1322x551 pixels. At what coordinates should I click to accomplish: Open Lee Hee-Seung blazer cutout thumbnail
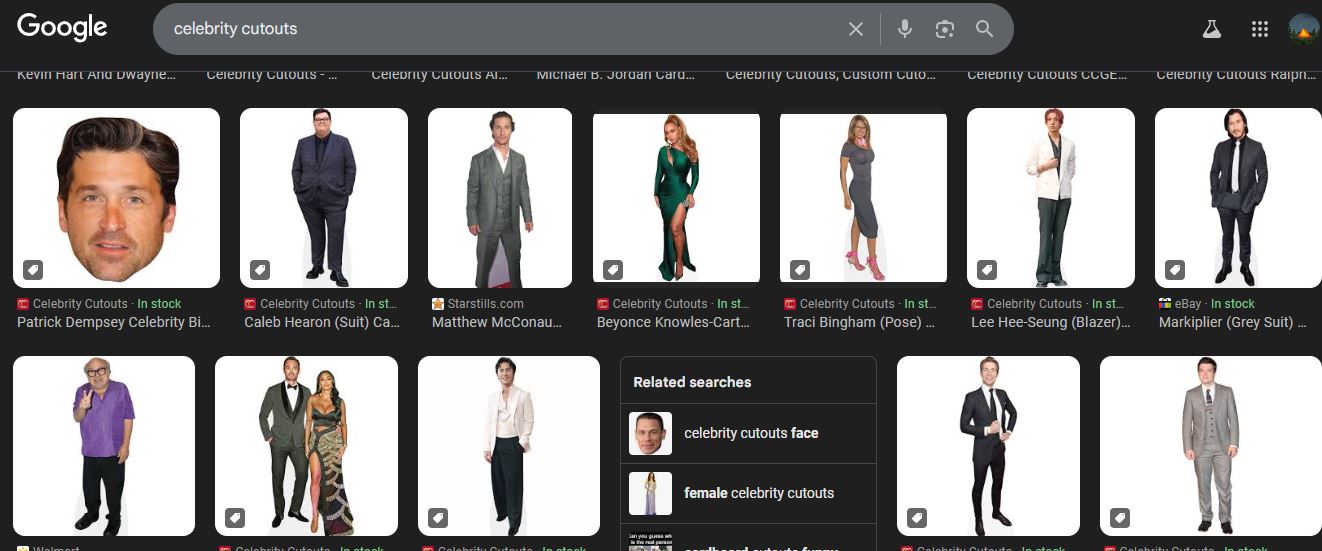1051,198
